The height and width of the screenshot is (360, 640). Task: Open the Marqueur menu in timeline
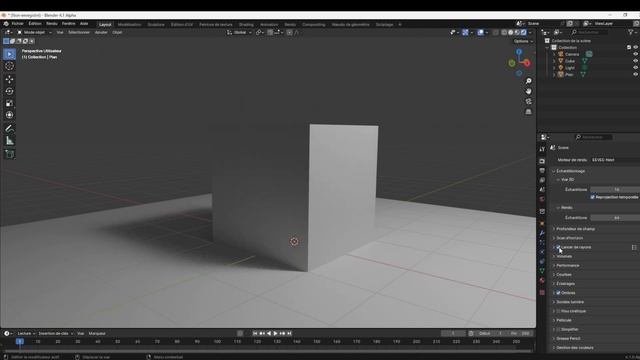[x=97, y=333]
